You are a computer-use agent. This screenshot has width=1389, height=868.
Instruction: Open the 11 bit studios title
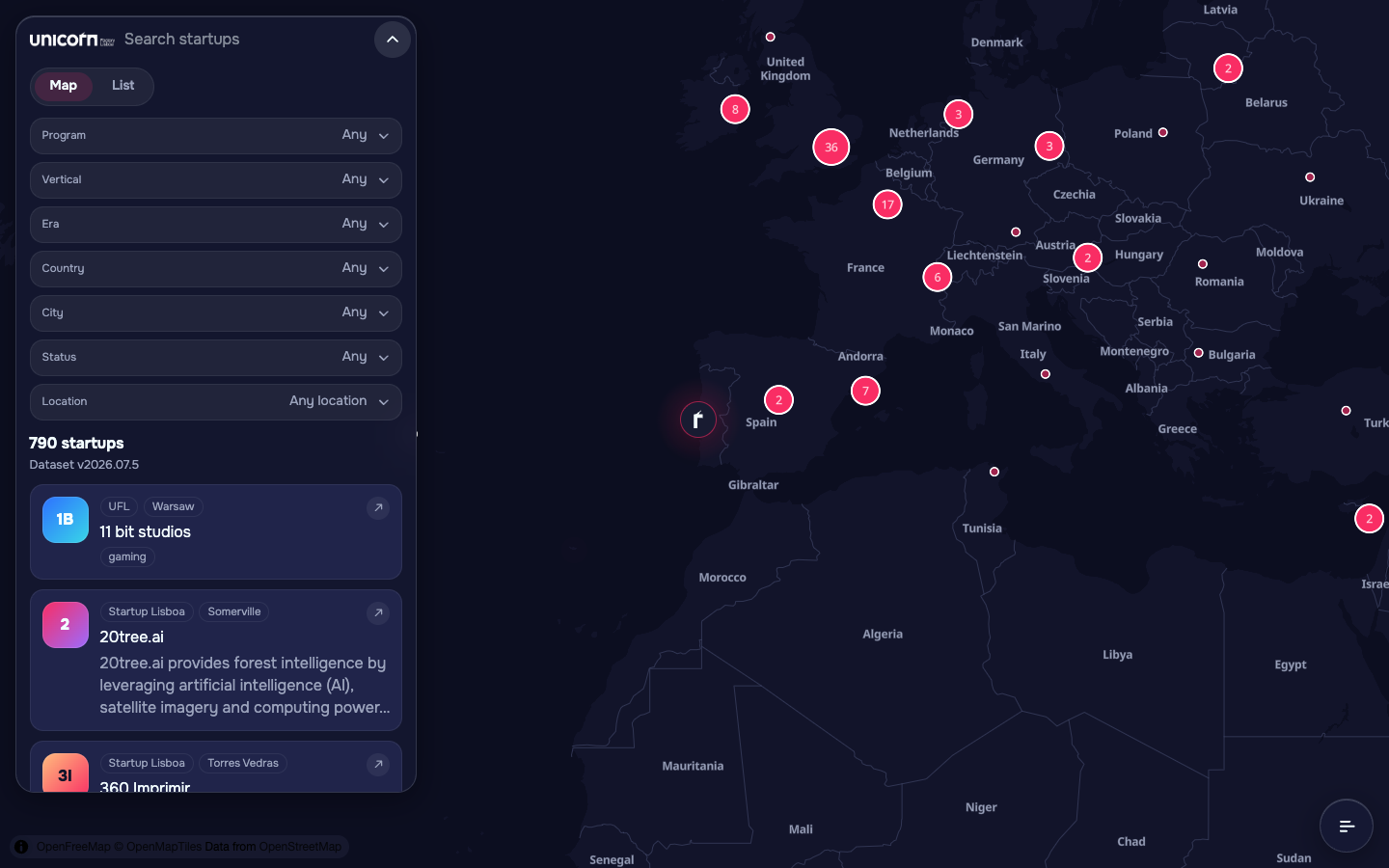[x=146, y=532]
